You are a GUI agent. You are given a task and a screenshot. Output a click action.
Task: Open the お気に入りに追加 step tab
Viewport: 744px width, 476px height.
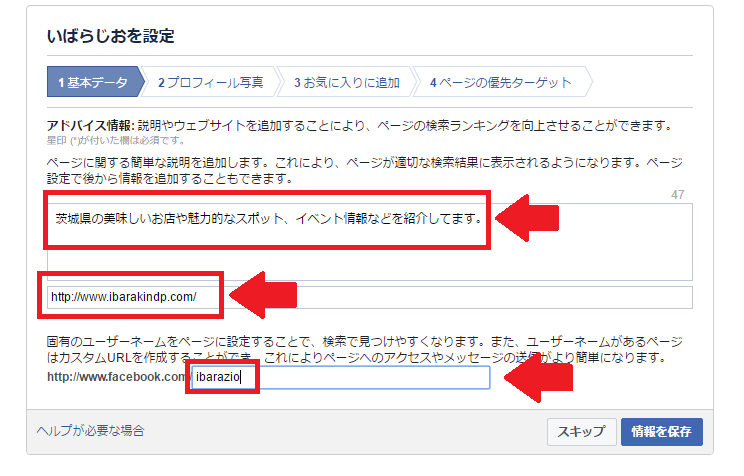point(346,82)
